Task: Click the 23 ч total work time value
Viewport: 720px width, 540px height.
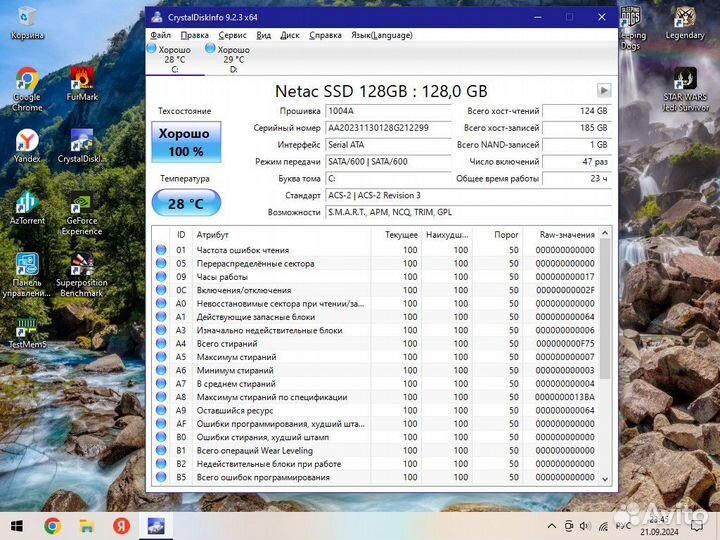Action: point(577,179)
